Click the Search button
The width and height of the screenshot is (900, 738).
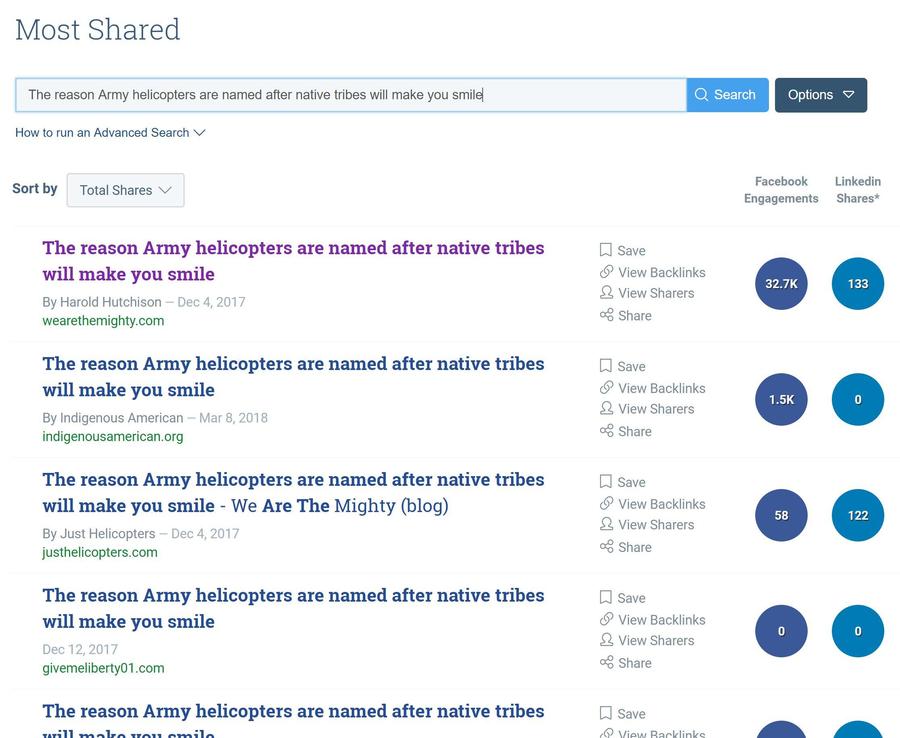(x=727, y=95)
